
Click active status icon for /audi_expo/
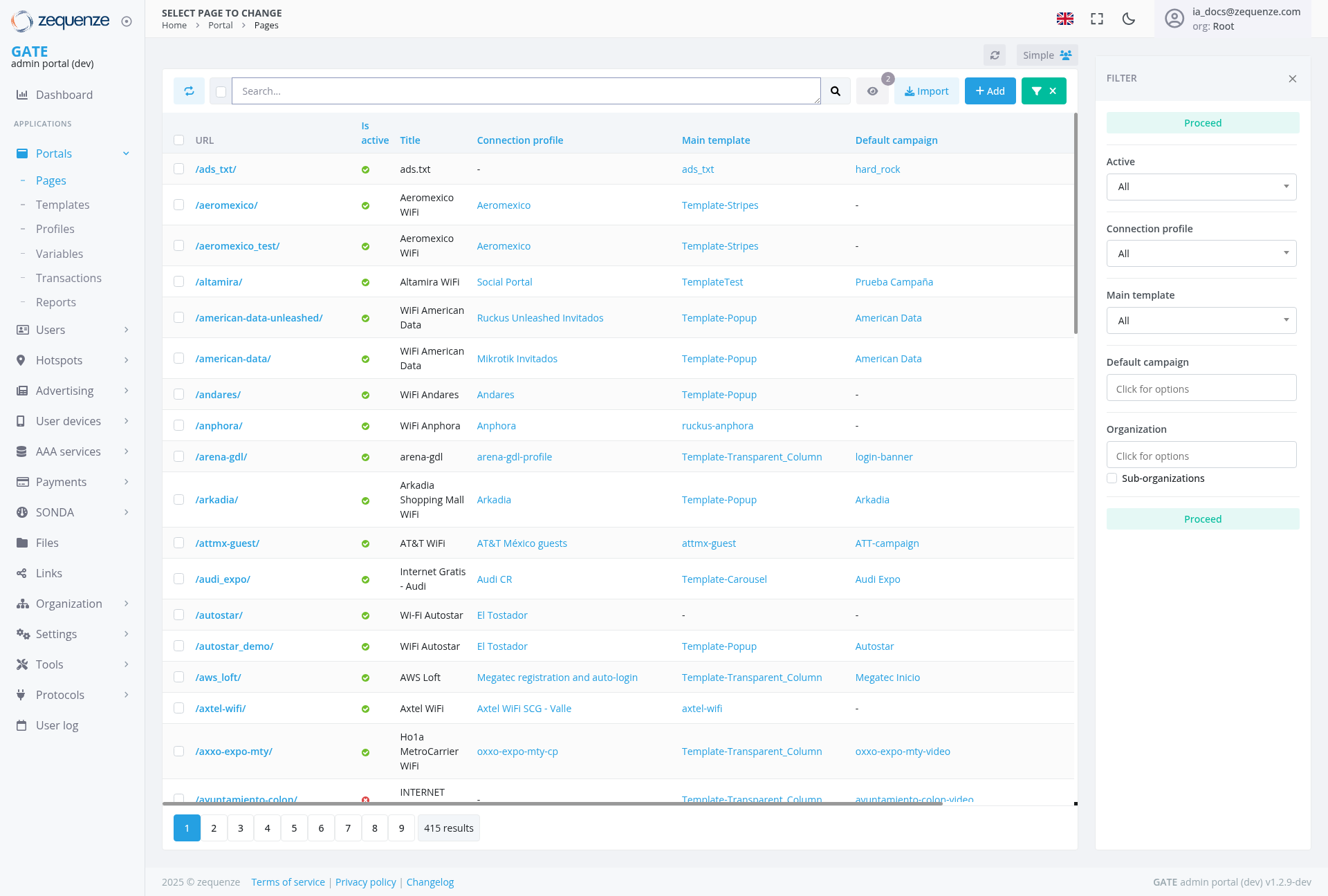click(365, 579)
